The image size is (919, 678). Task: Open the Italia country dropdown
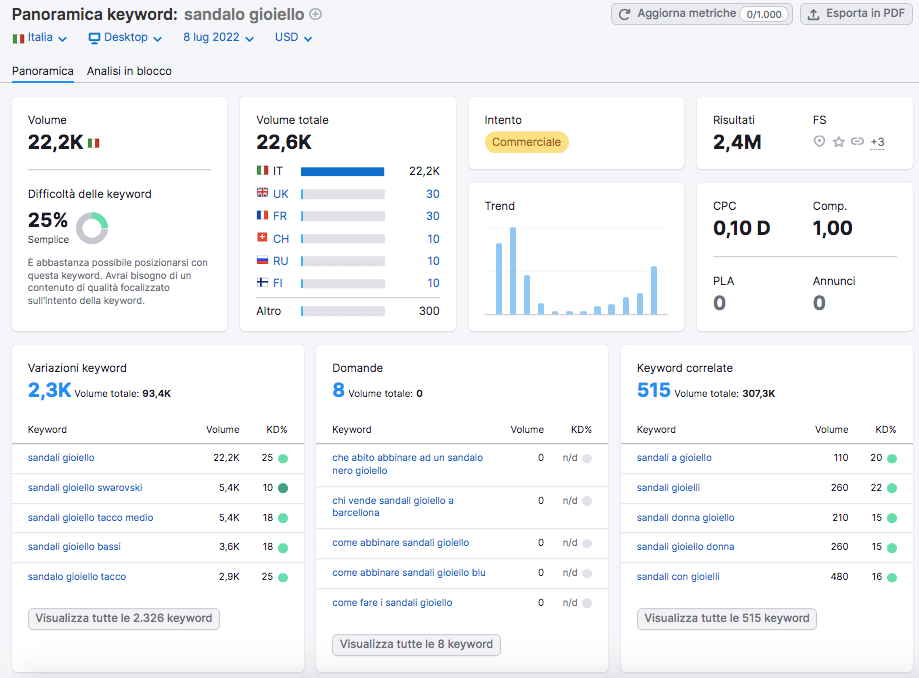pyautogui.click(x=40, y=38)
